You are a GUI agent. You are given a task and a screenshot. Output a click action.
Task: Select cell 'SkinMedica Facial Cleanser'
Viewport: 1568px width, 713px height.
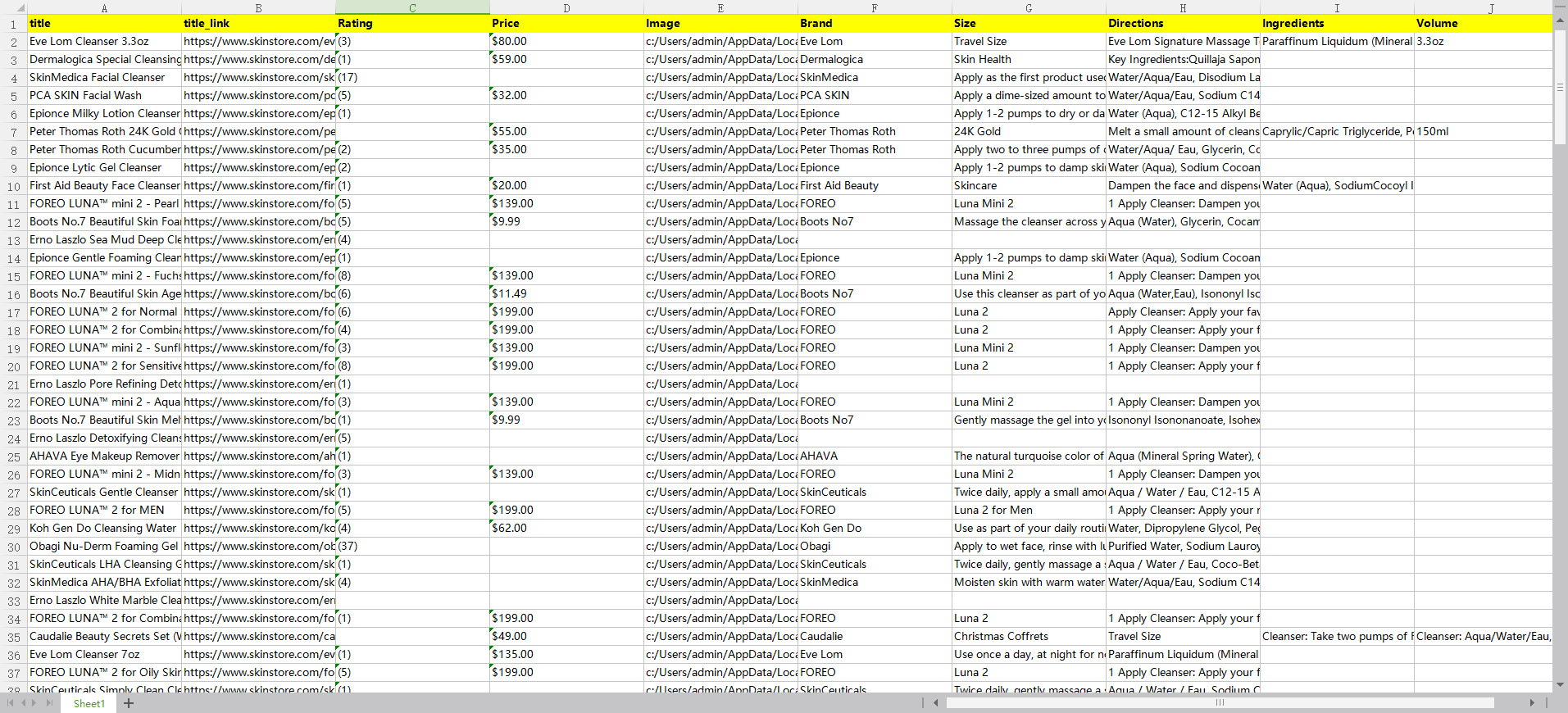coord(104,77)
